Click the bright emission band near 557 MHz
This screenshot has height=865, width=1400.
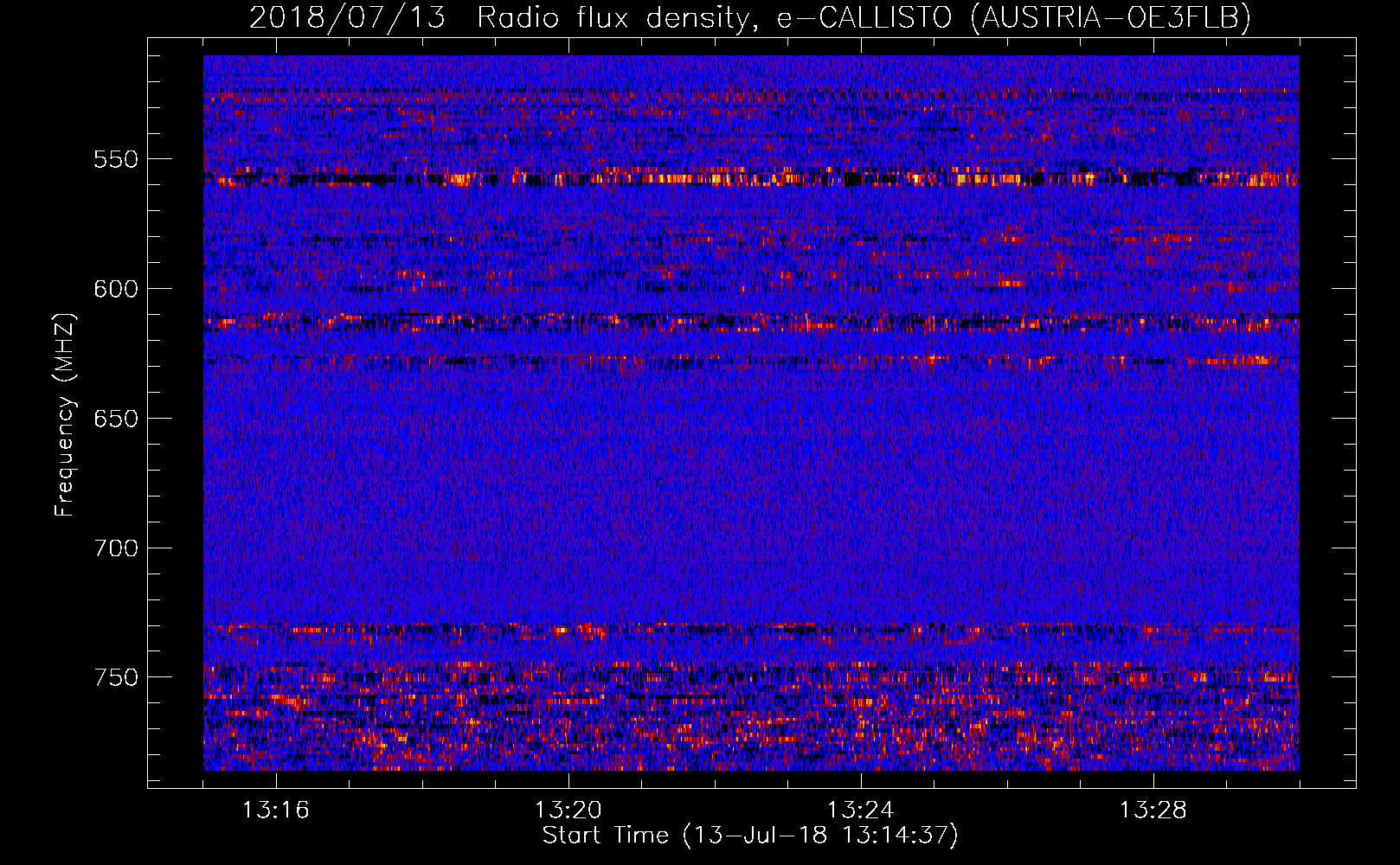751,179
